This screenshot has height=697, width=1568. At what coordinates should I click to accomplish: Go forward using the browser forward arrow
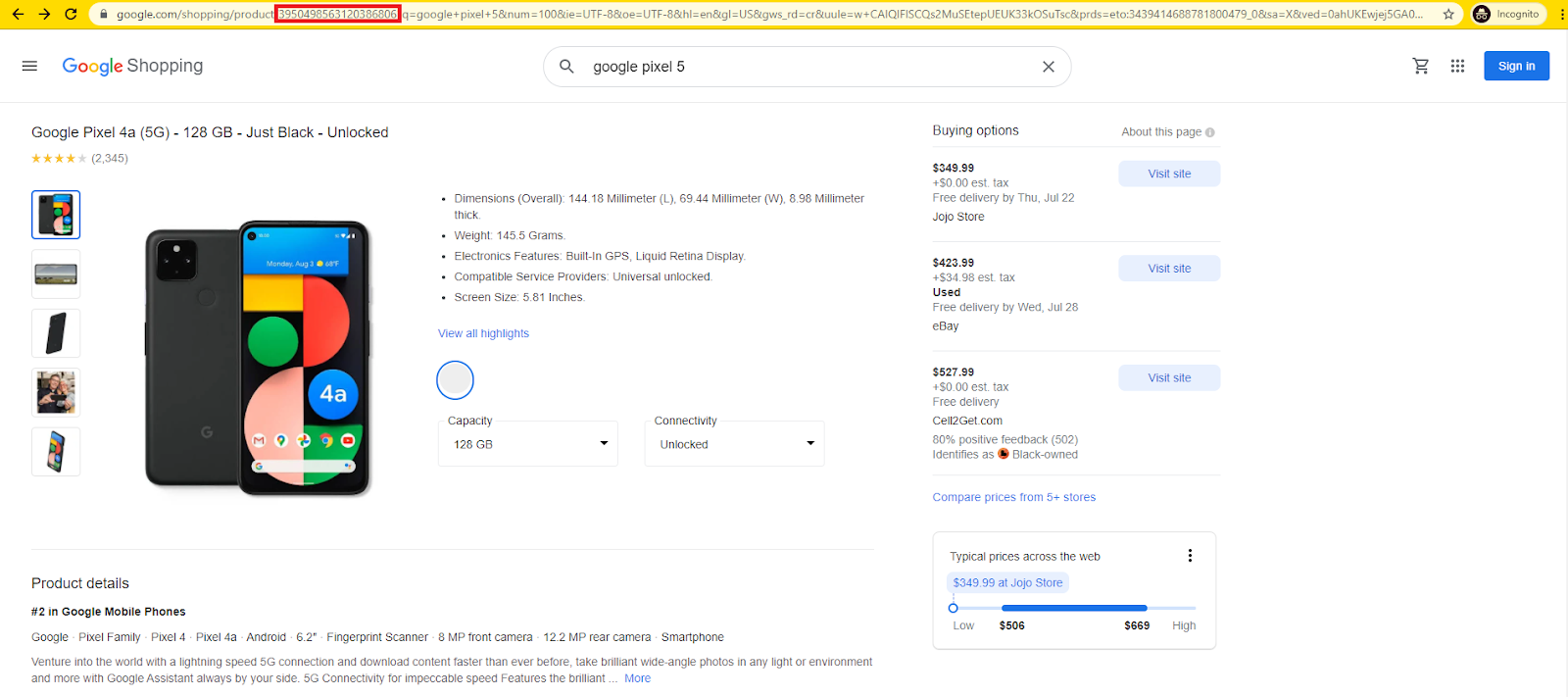44,14
